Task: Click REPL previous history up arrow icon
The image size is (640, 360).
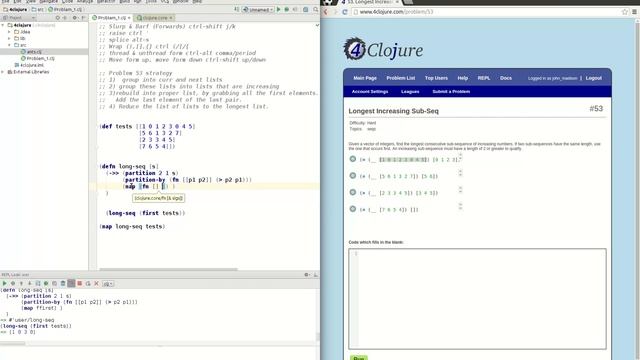Action: point(21,283)
